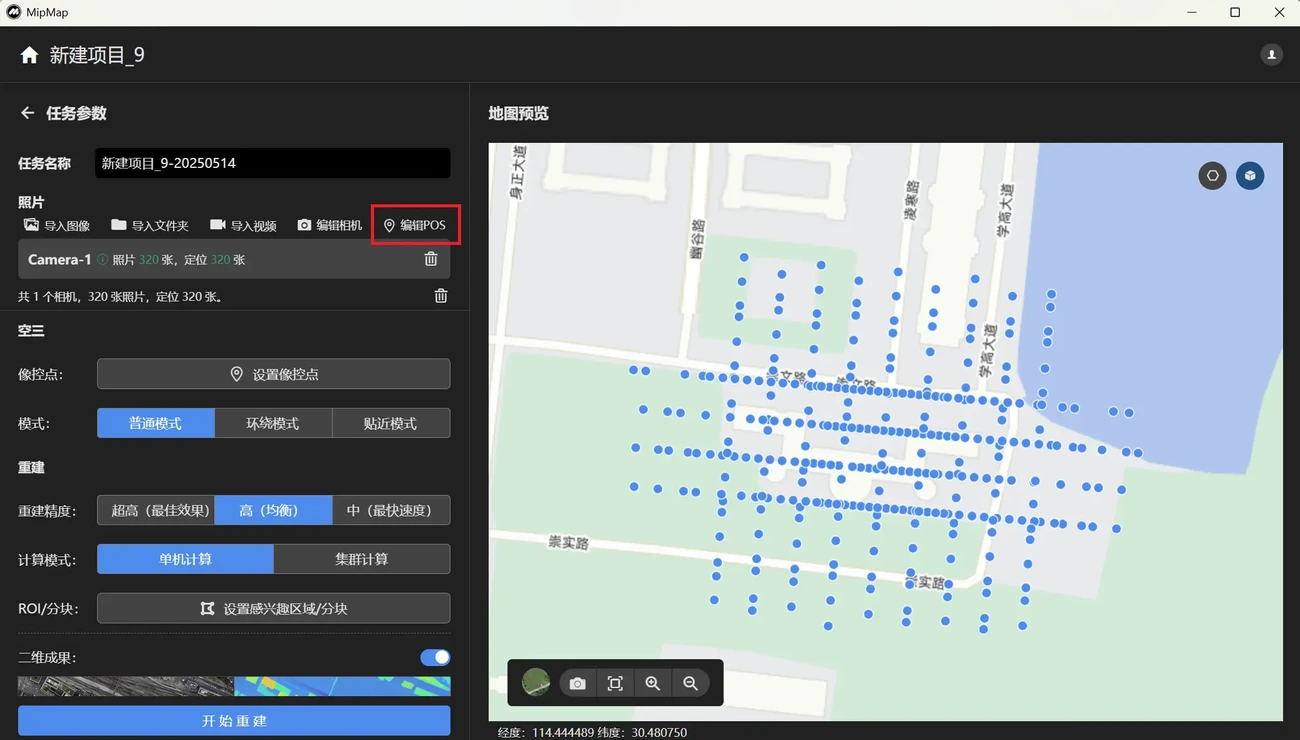Toggle the 二维成果 switch off
1300x740 pixels.
click(435, 657)
